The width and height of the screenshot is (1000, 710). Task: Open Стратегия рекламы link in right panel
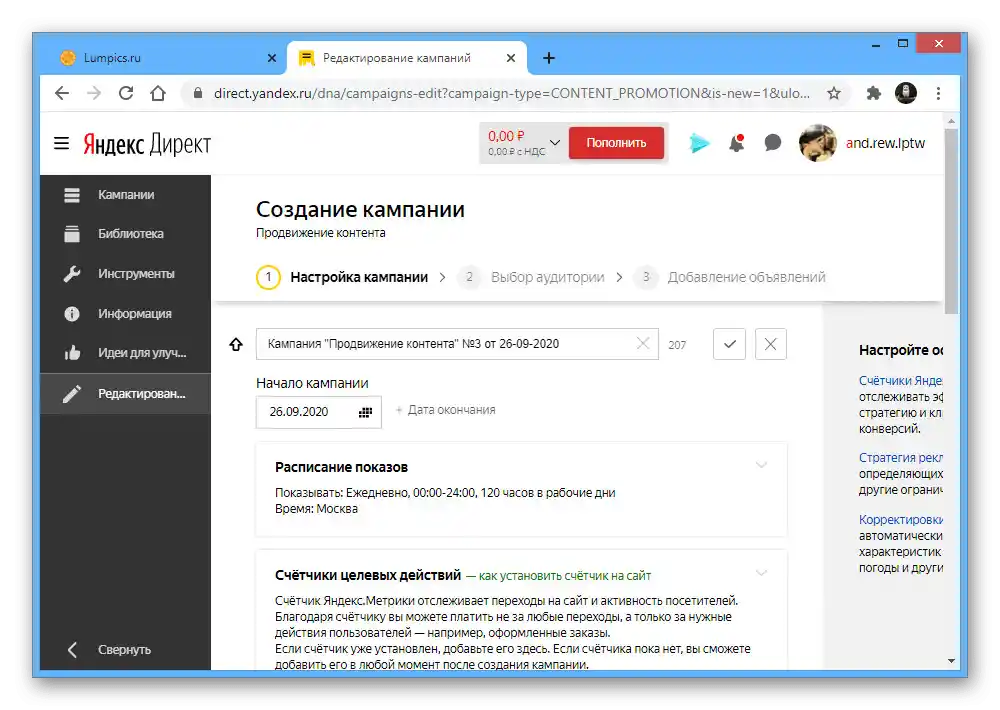pos(900,457)
